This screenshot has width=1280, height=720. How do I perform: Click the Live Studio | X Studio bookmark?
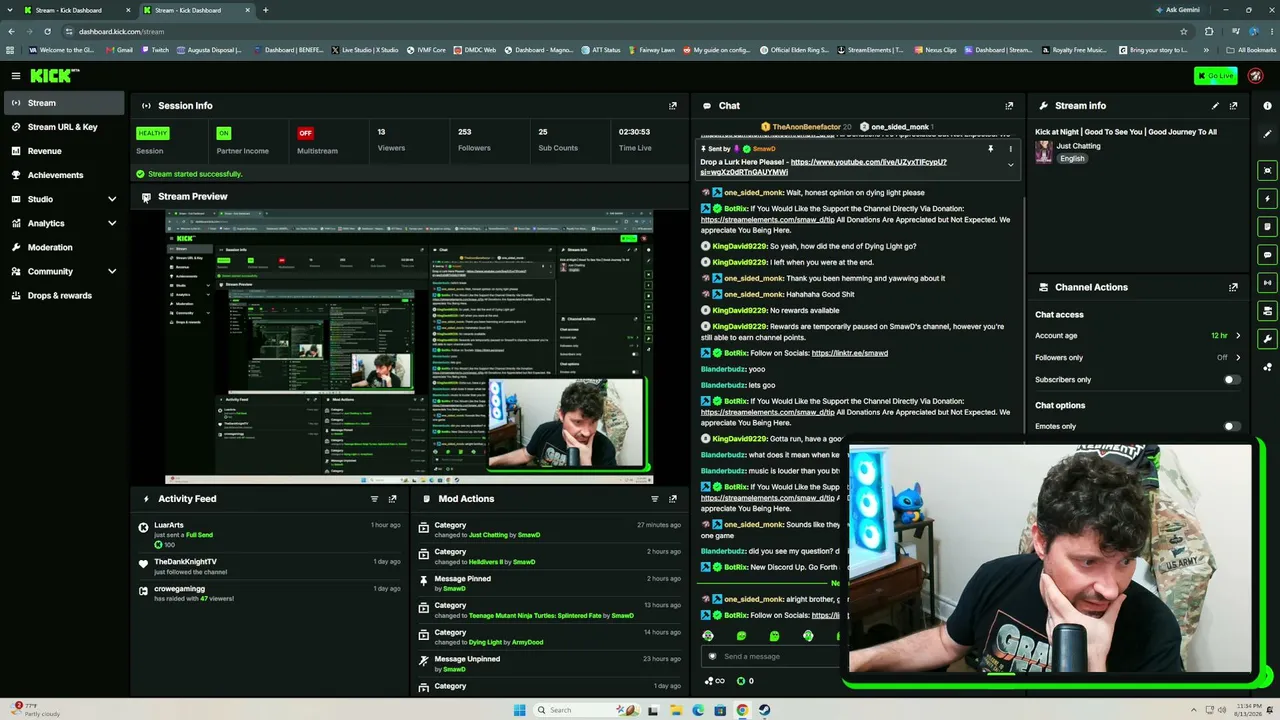coord(365,50)
